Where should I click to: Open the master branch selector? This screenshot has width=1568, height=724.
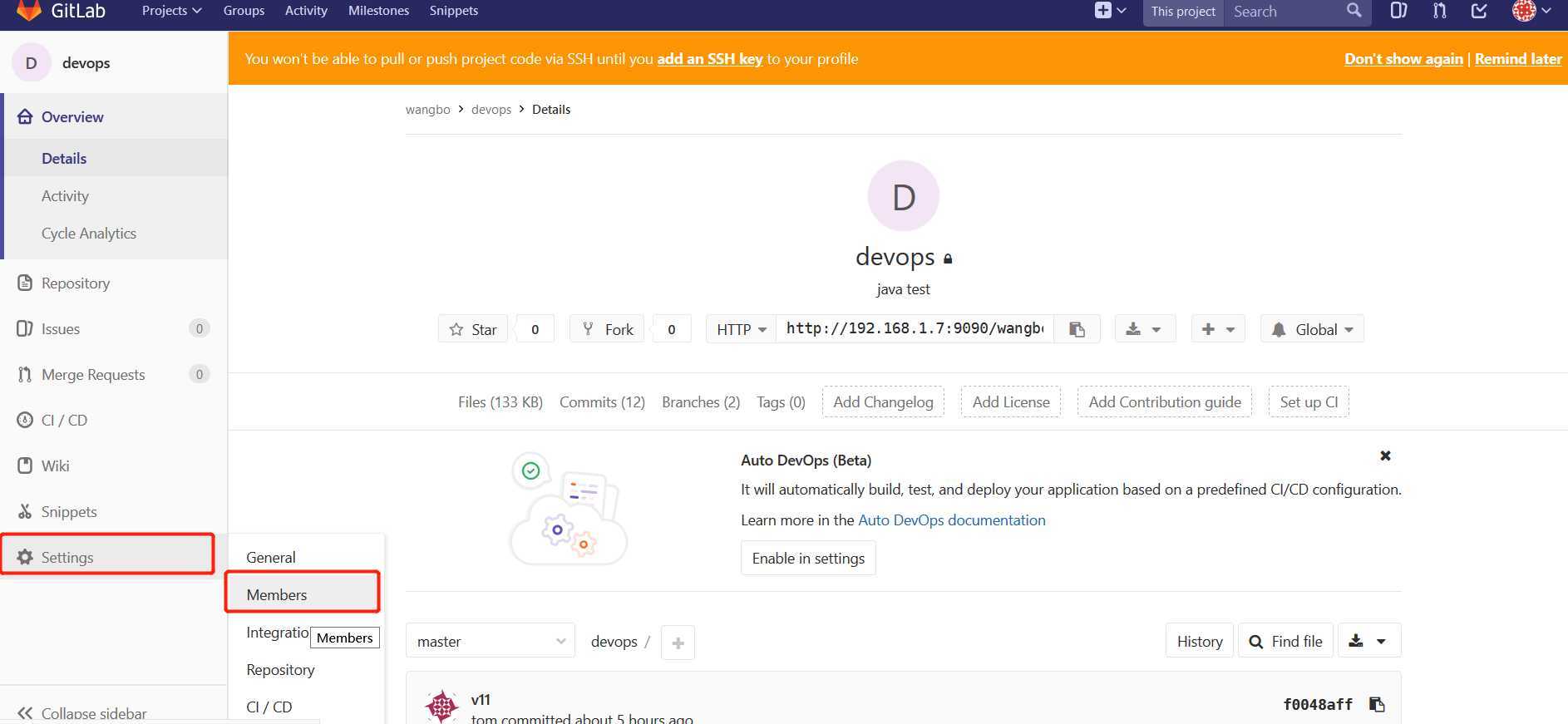pyautogui.click(x=491, y=641)
